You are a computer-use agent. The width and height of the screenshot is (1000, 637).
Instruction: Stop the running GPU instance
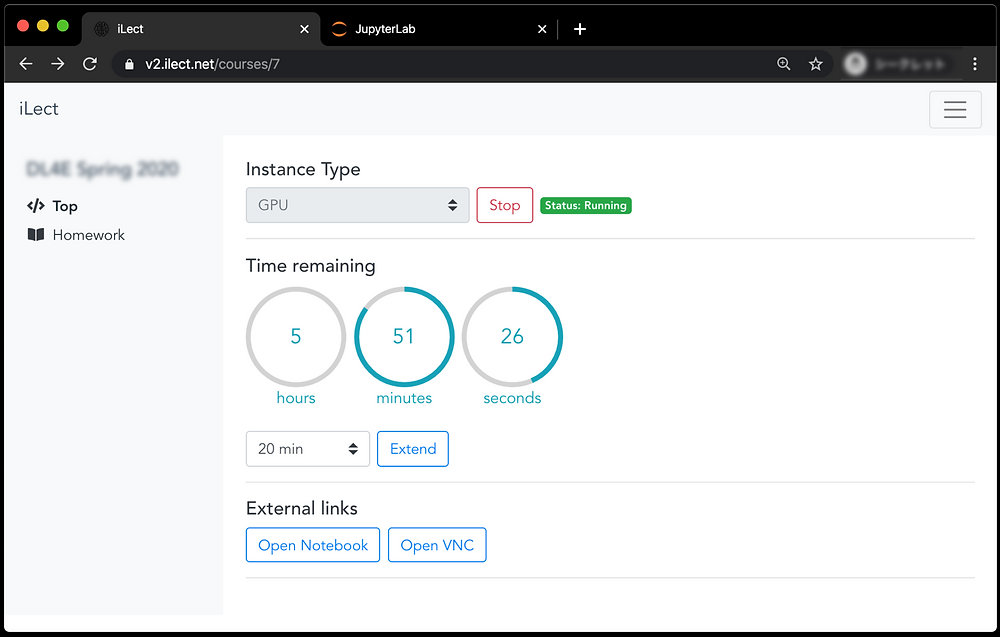[504, 205]
